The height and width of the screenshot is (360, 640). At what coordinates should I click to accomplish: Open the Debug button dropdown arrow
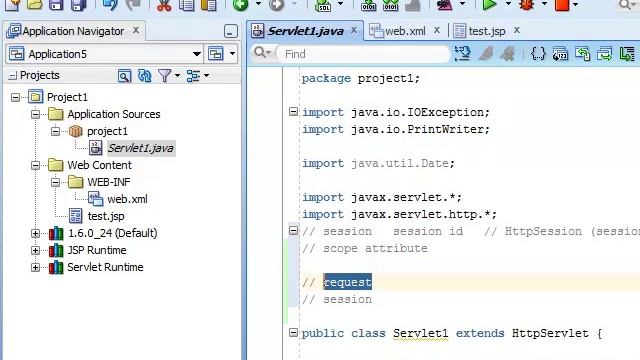click(544, 4)
